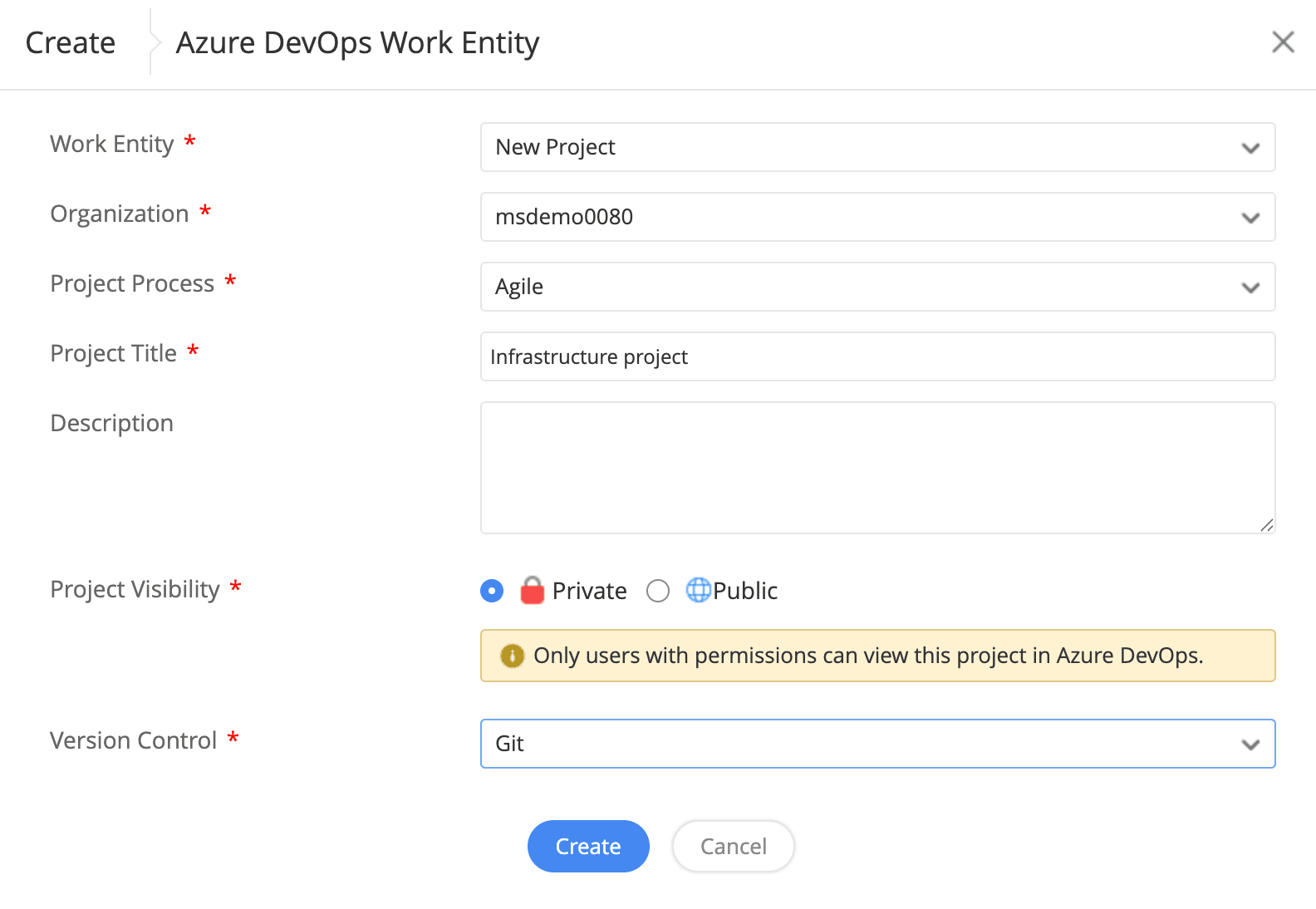Click the breadcrumb arrow after Create

(x=154, y=42)
